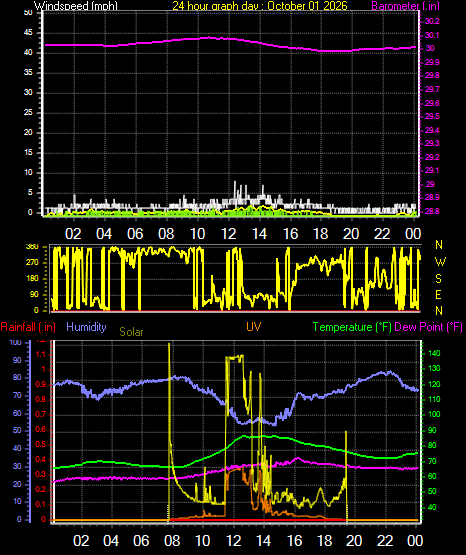Click hour 14 label under bottom humidity chart

pyautogui.click(x=263, y=540)
